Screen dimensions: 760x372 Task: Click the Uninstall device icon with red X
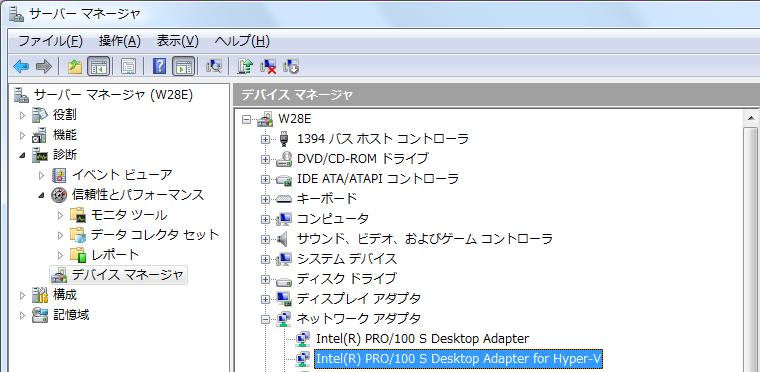(x=268, y=66)
